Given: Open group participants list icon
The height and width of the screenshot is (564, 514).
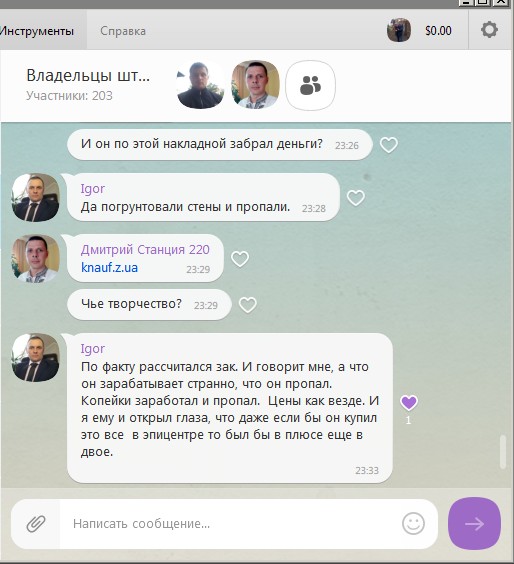Looking at the screenshot, I should coord(310,85).
